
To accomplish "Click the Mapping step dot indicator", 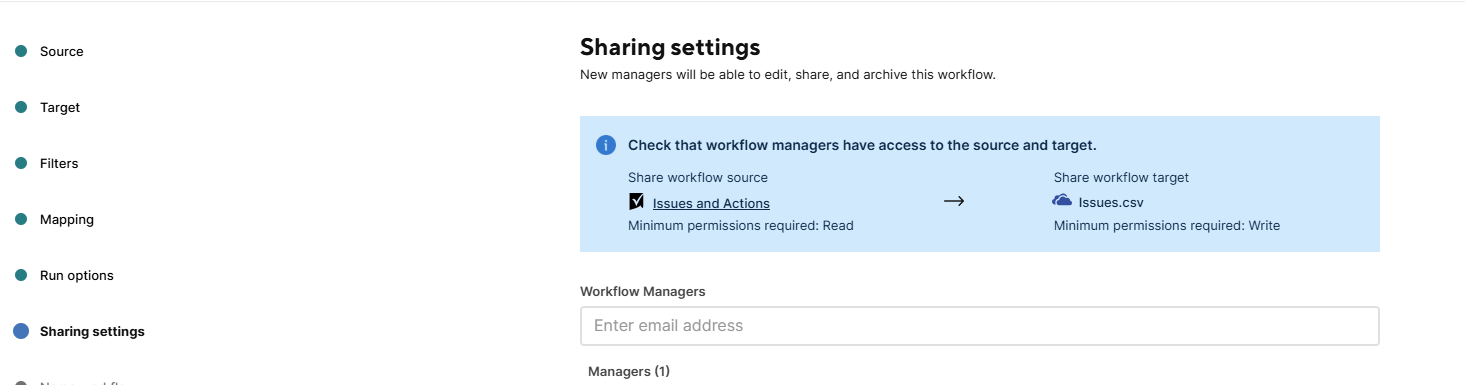I will [x=21, y=219].
